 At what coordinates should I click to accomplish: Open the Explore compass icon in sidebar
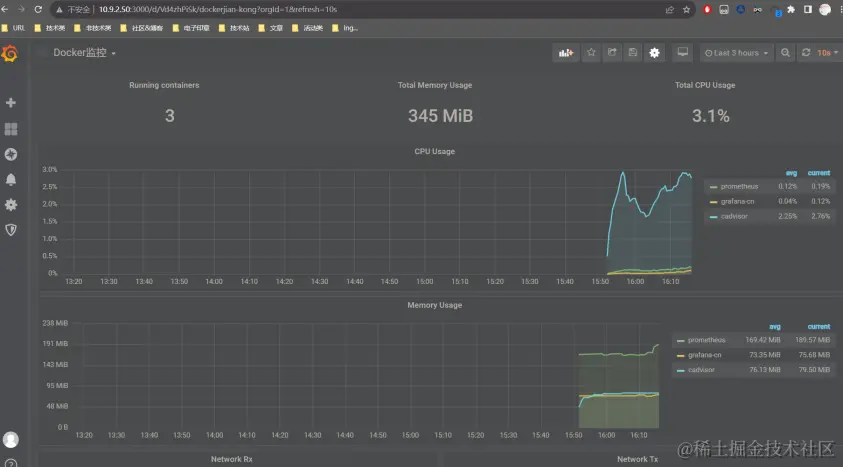pos(11,154)
